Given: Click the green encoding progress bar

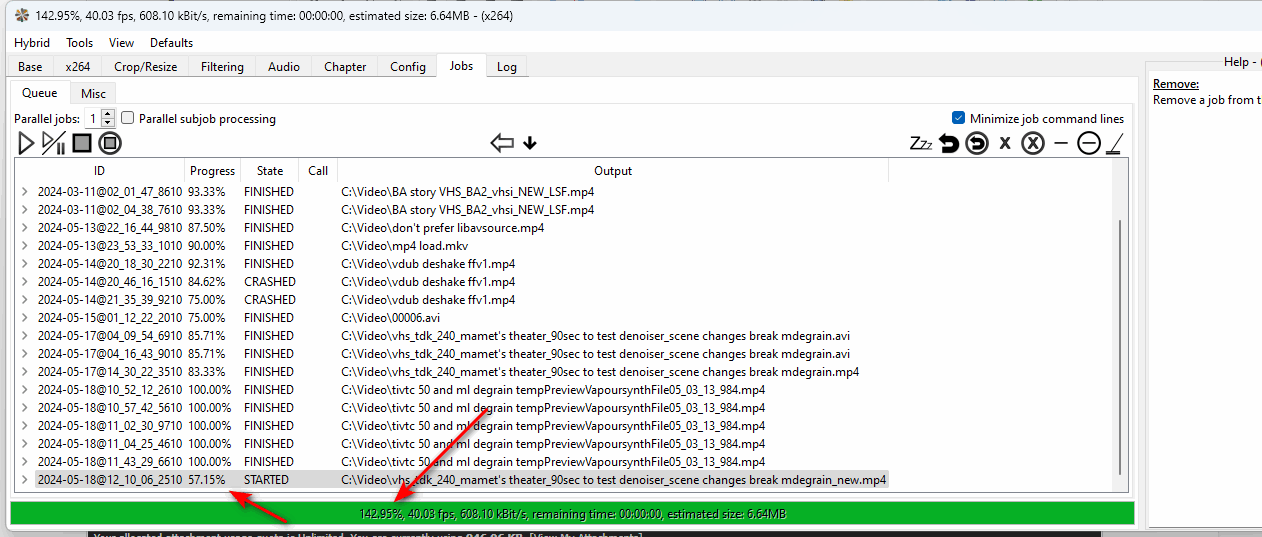Looking at the screenshot, I should [x=572, y=513].
